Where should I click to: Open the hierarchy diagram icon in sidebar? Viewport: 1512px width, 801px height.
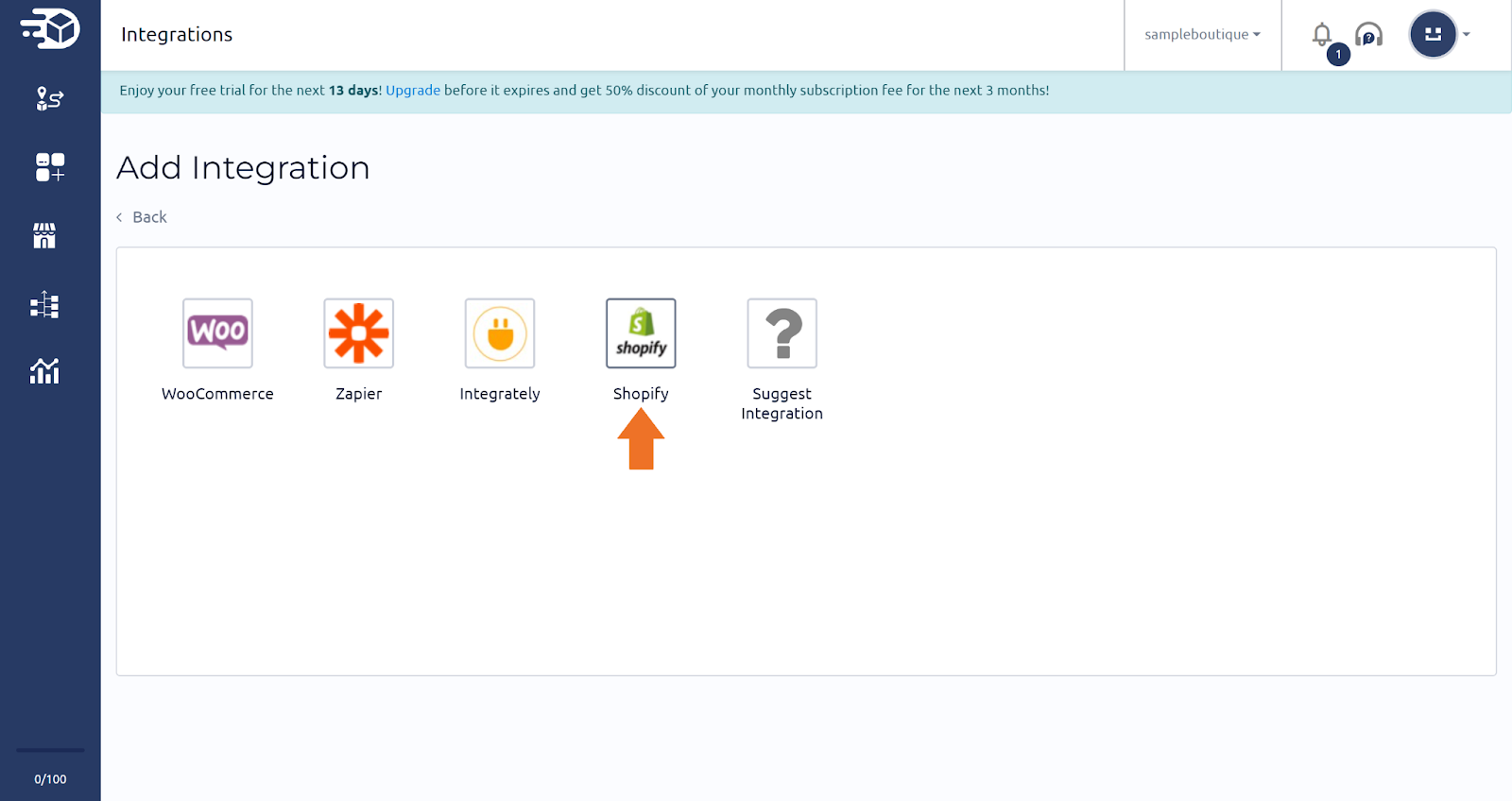click(x=44, y=305)
